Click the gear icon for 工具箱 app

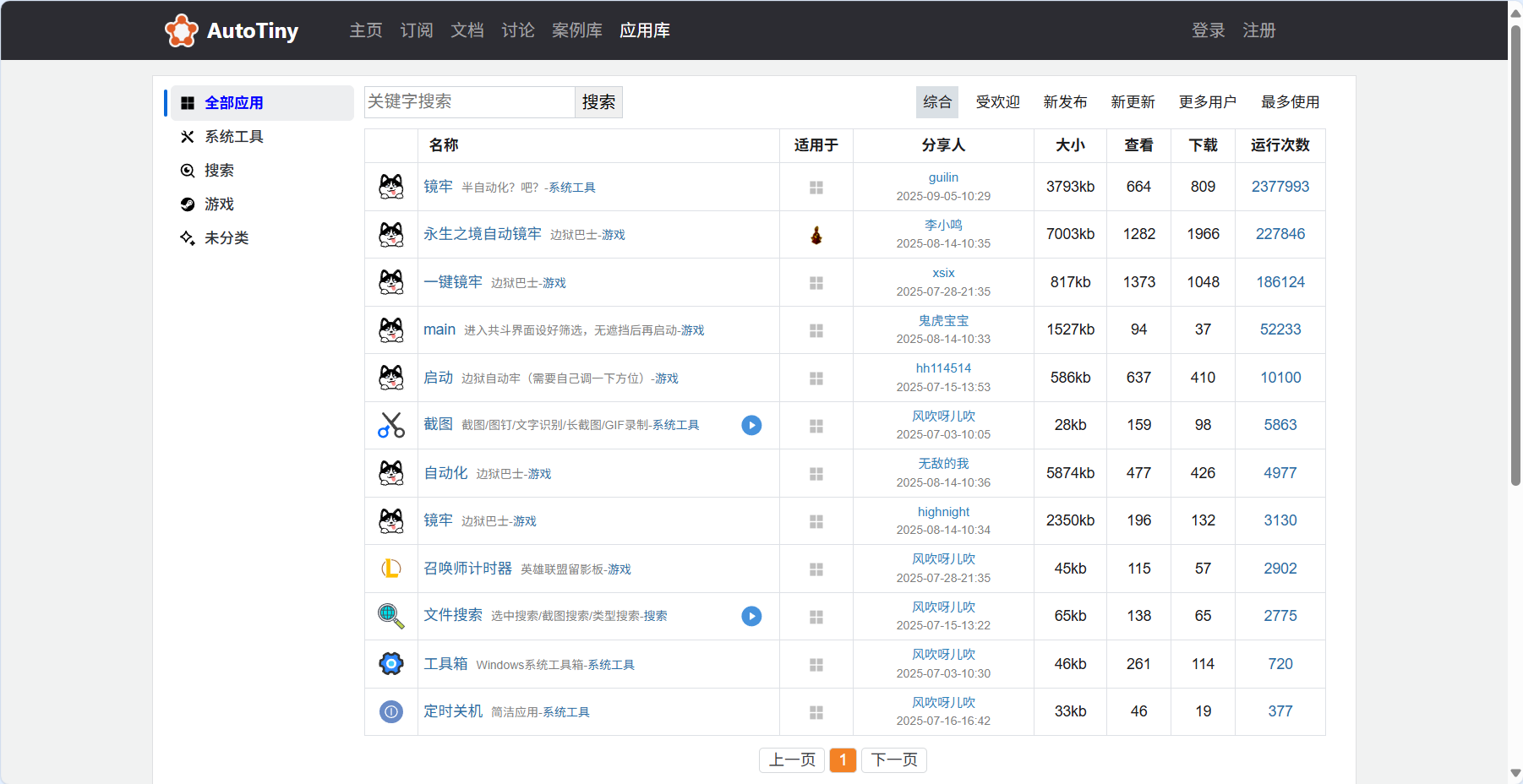pos(391,664)
